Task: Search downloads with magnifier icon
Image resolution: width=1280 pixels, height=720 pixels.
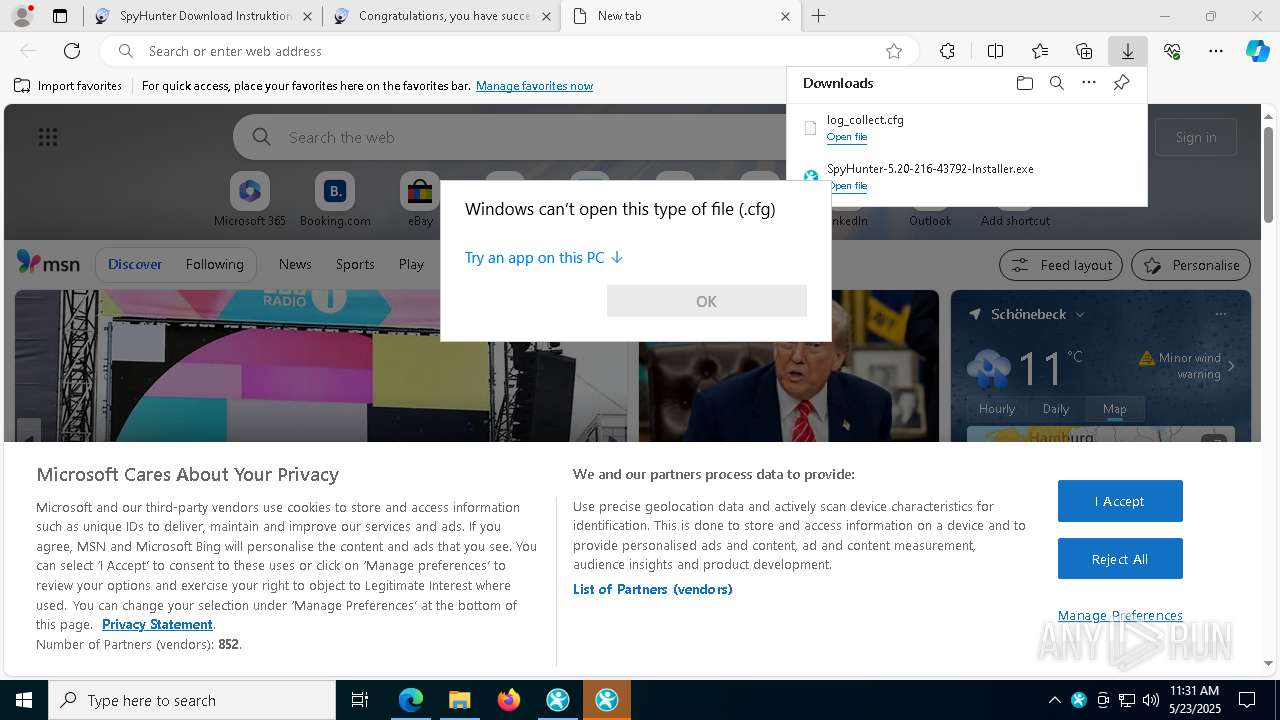Action: tap(1056, 83)
